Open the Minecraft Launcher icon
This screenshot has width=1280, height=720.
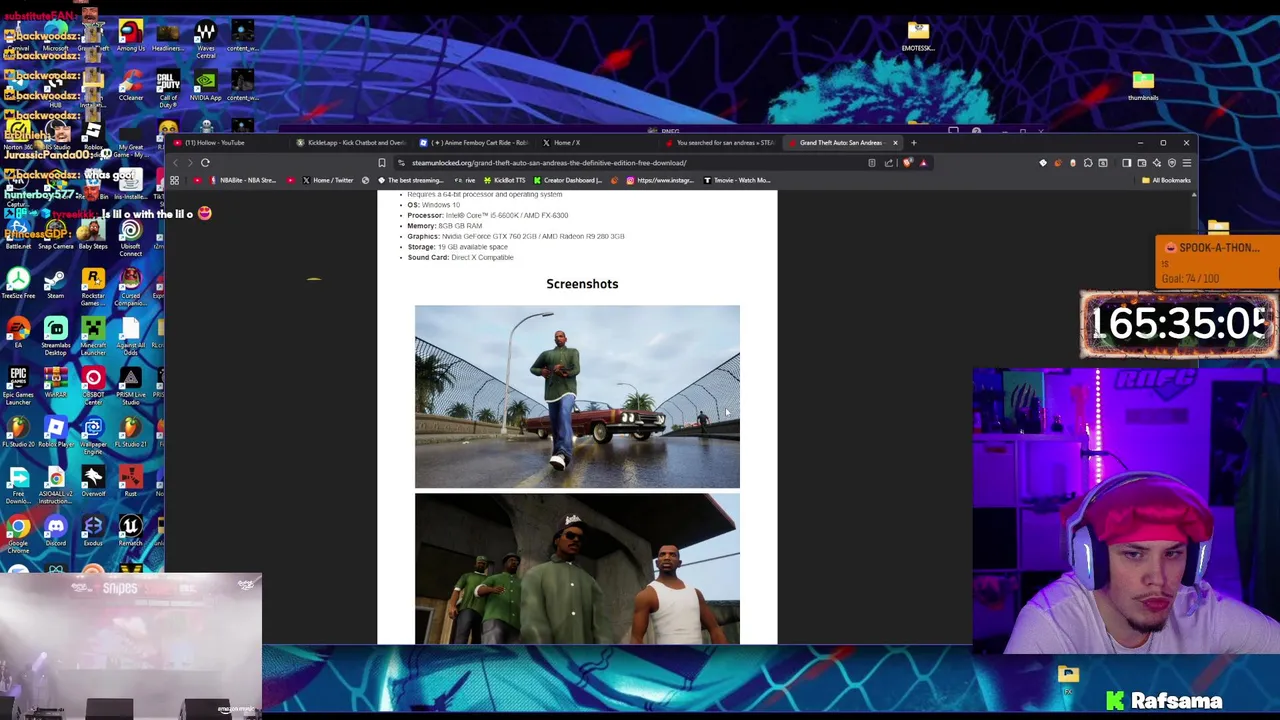point(93,335)
